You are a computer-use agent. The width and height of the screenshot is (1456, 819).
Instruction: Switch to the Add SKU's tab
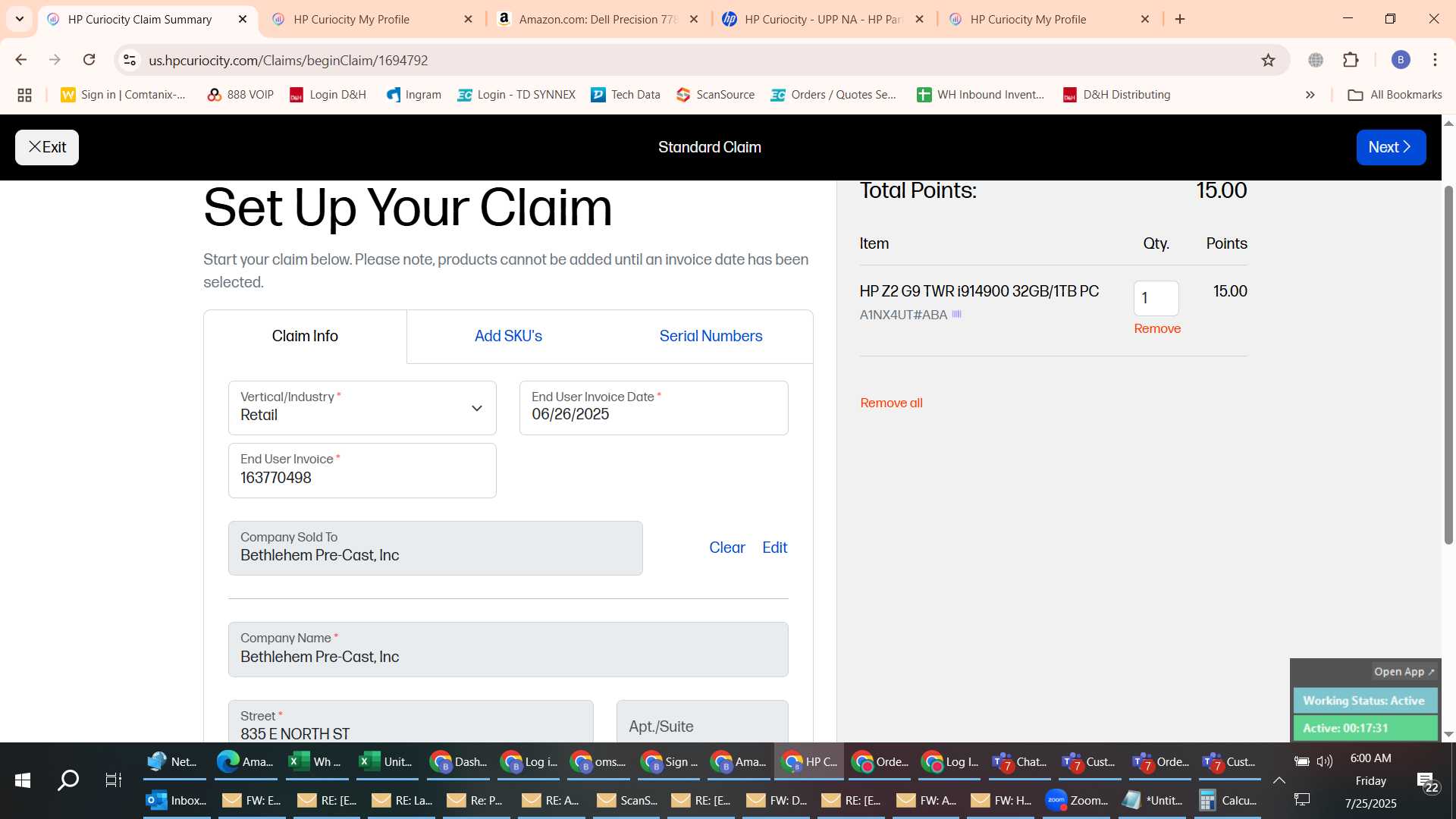[508, 336]
